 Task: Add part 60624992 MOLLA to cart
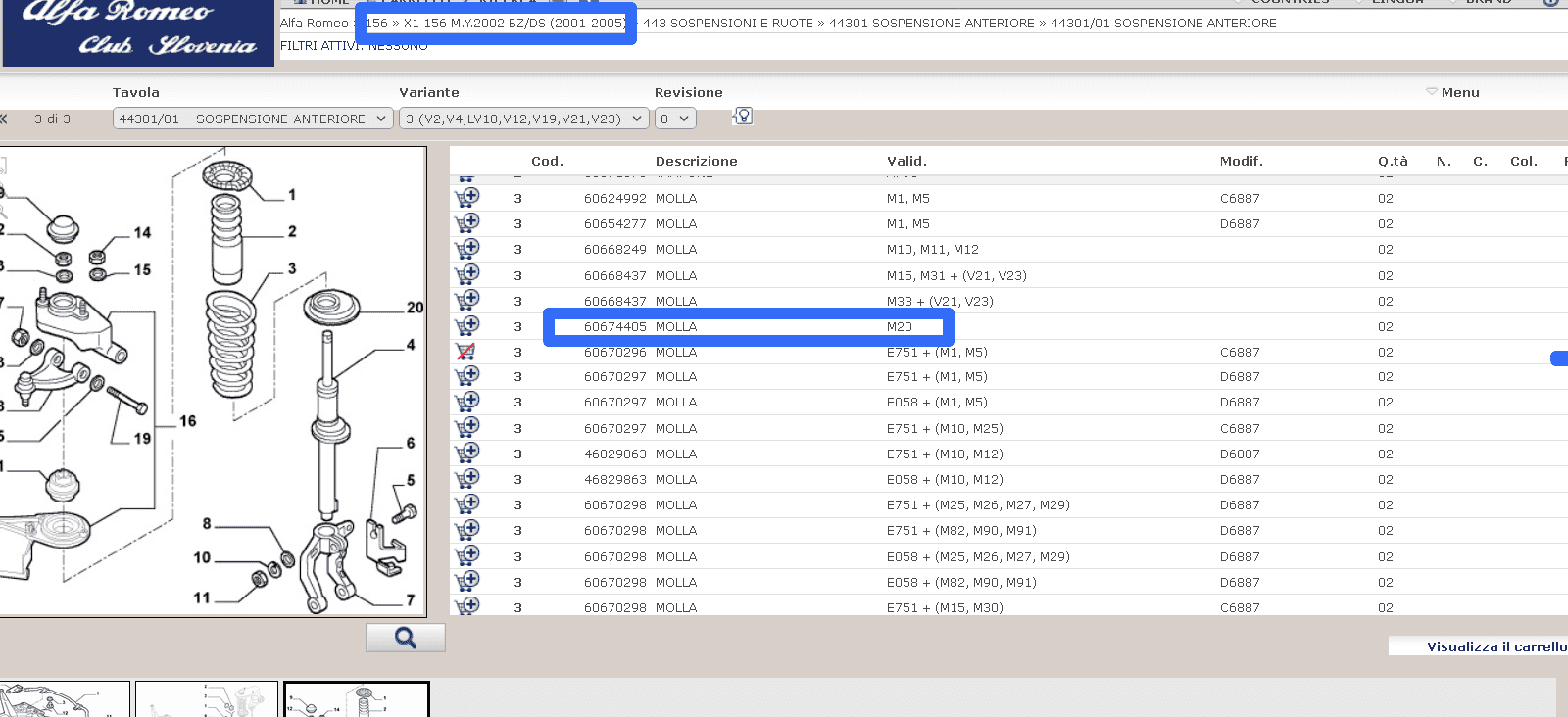tap(467, 198)
